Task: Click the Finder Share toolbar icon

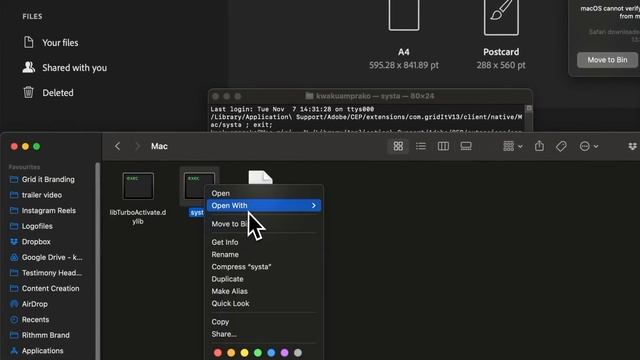Action: (x=539, y=146)
